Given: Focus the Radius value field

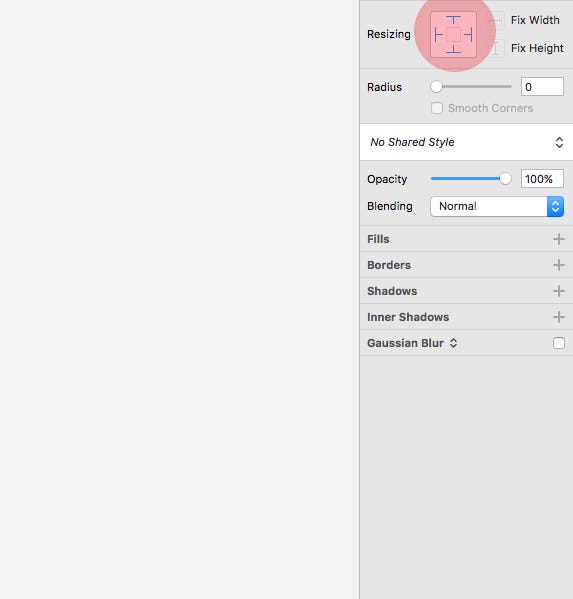Looking at the screenshot, I should coord(542,87).
